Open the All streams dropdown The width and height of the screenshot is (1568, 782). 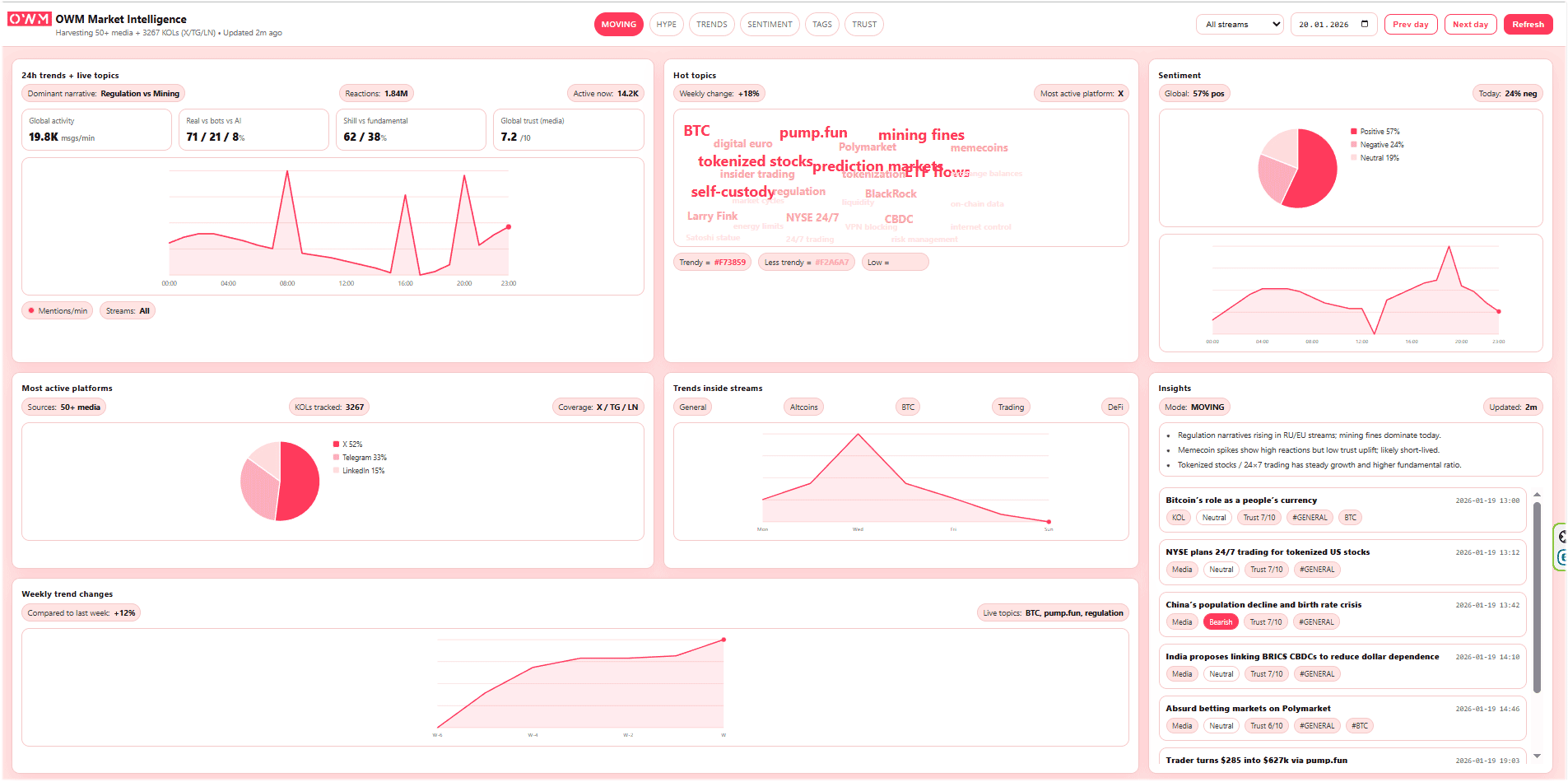(1240, 25)
